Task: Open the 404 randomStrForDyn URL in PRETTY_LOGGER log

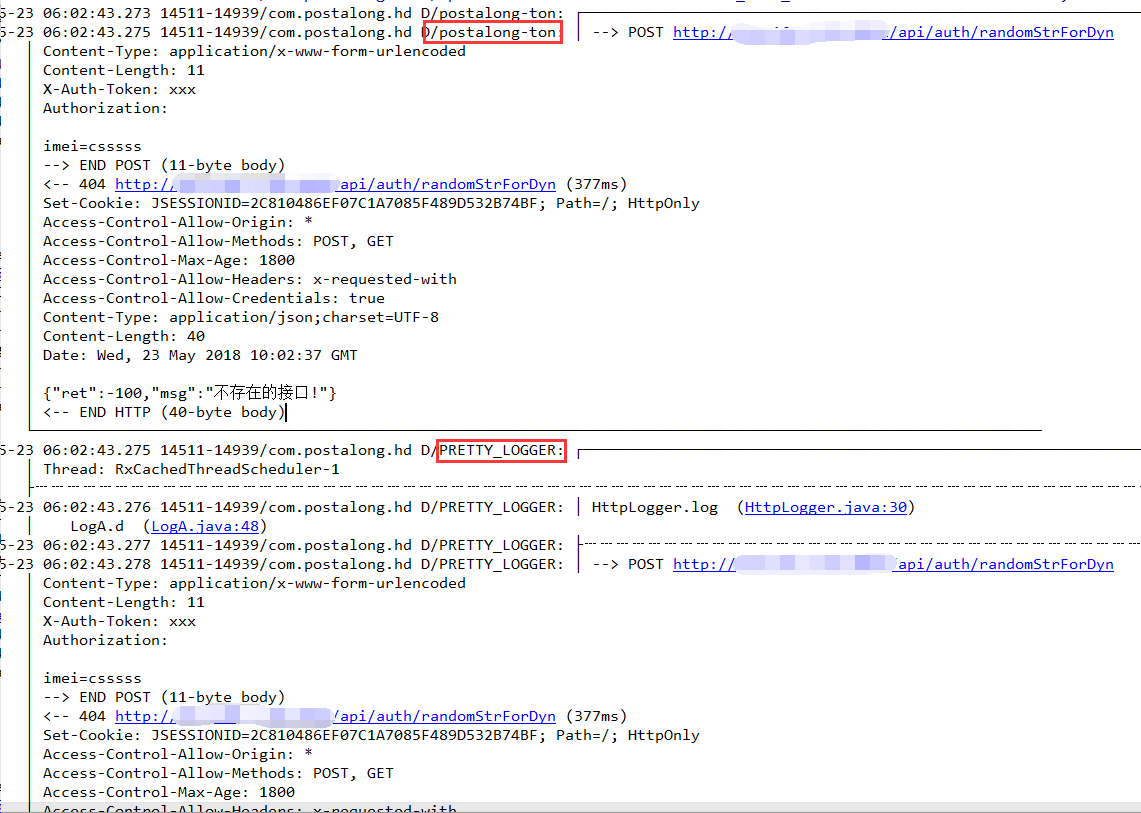Action: coord(335,716)
